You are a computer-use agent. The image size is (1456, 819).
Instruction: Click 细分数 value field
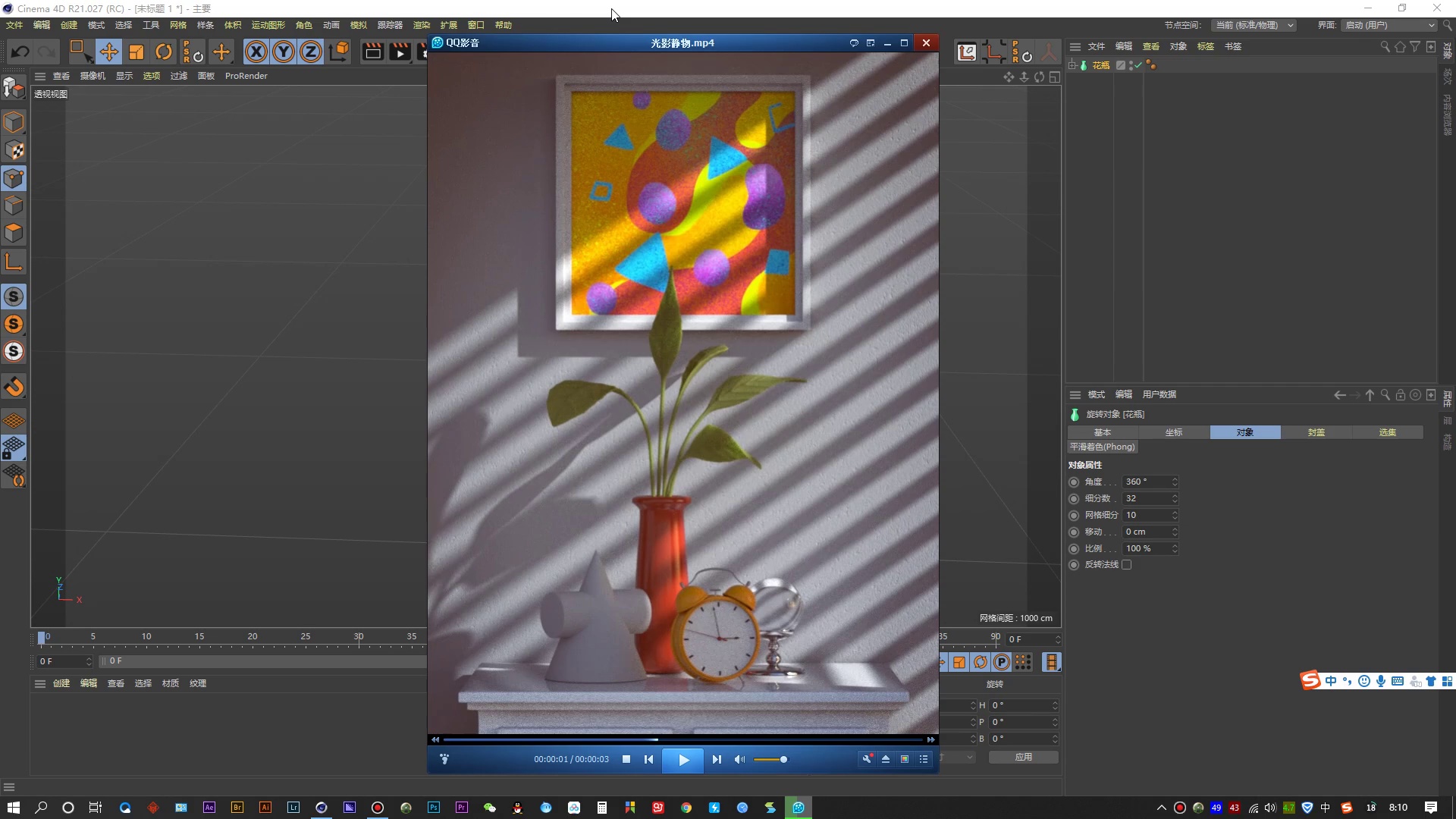point(1146,498)
